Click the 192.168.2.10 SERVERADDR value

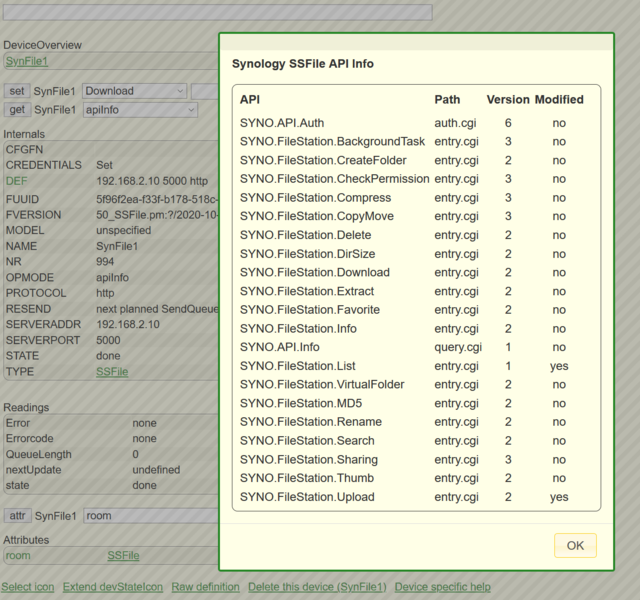click(128, 324)
